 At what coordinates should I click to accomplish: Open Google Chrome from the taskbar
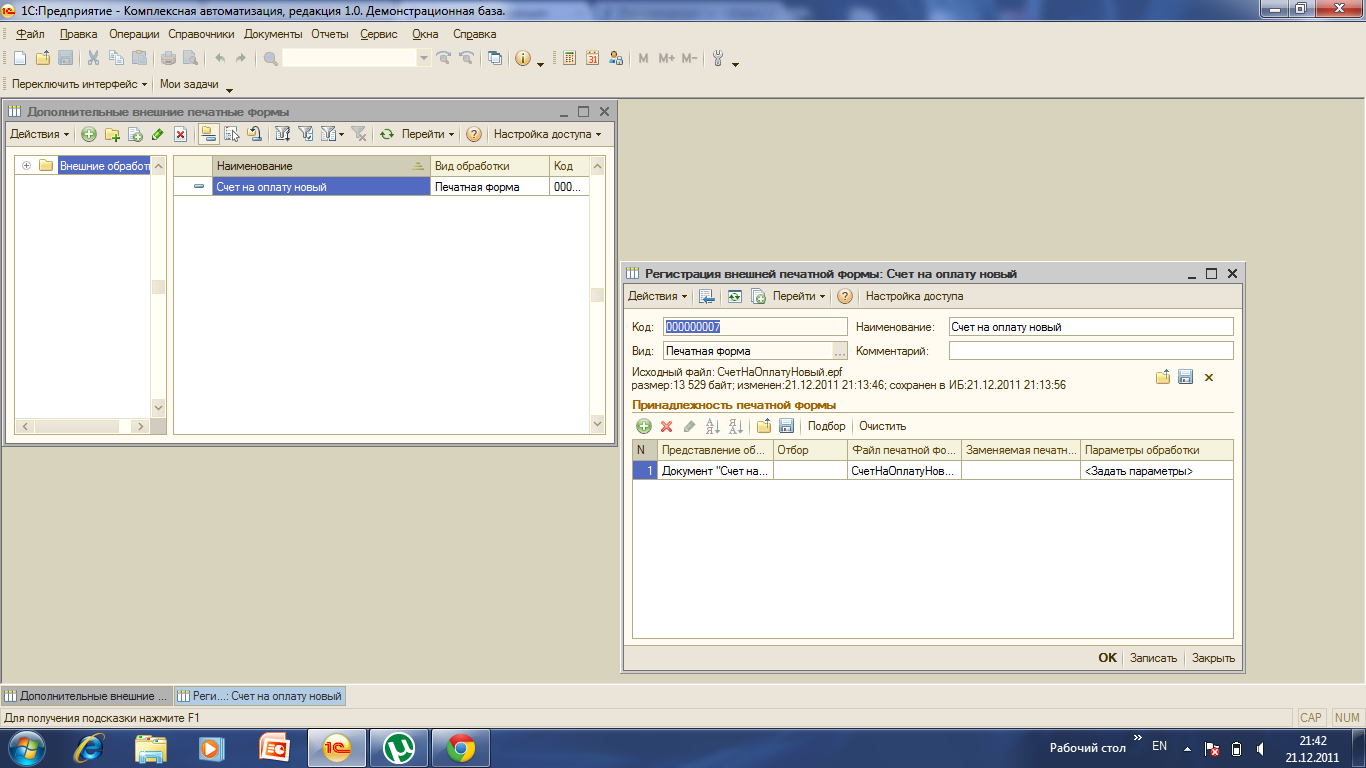(461, 747)
